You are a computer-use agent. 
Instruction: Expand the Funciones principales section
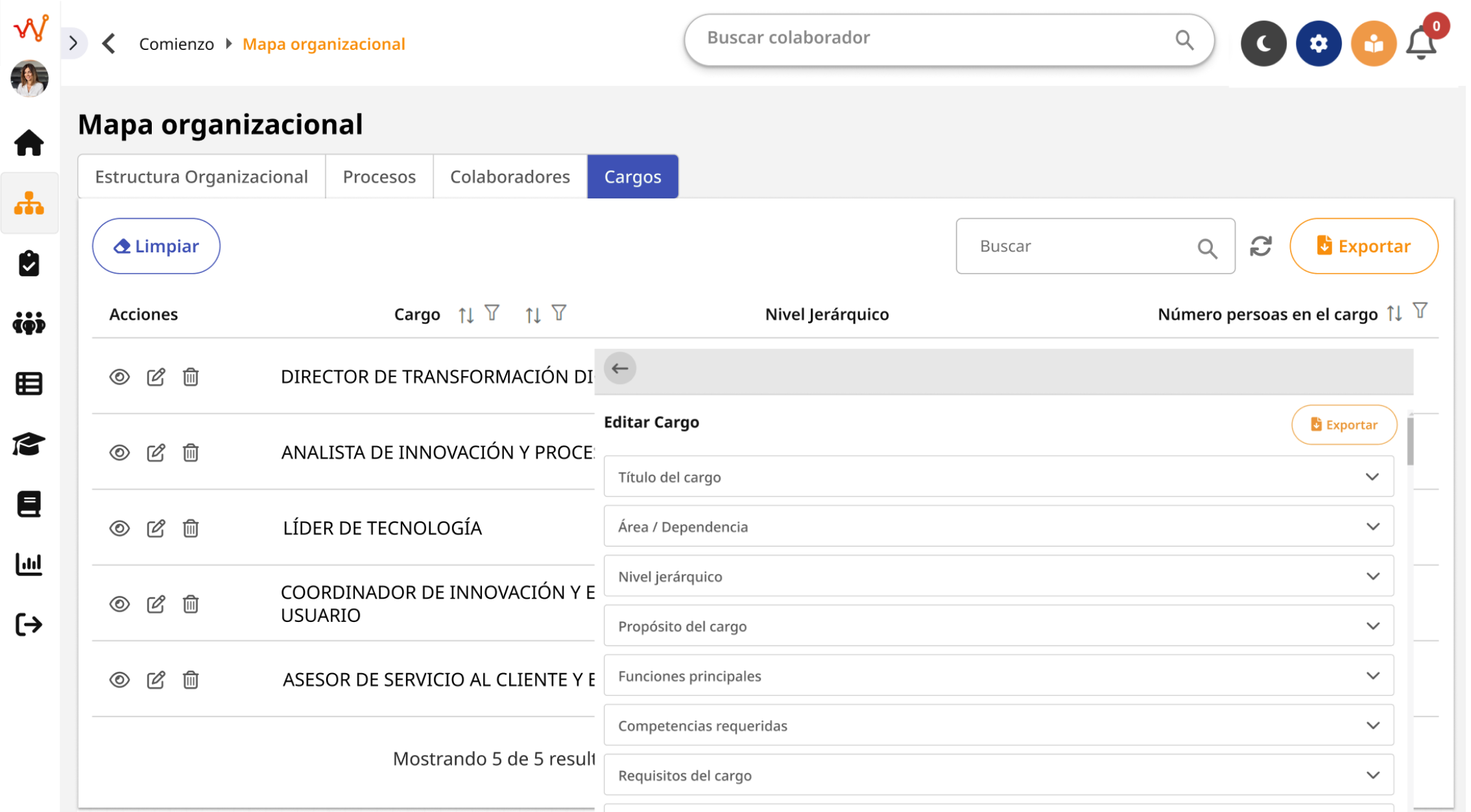[x=998, y=676]
